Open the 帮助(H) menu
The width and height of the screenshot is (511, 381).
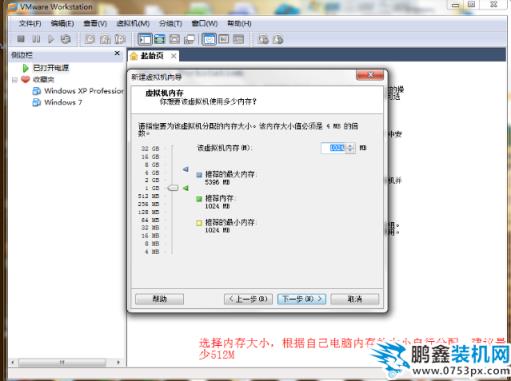pos(239,23)
